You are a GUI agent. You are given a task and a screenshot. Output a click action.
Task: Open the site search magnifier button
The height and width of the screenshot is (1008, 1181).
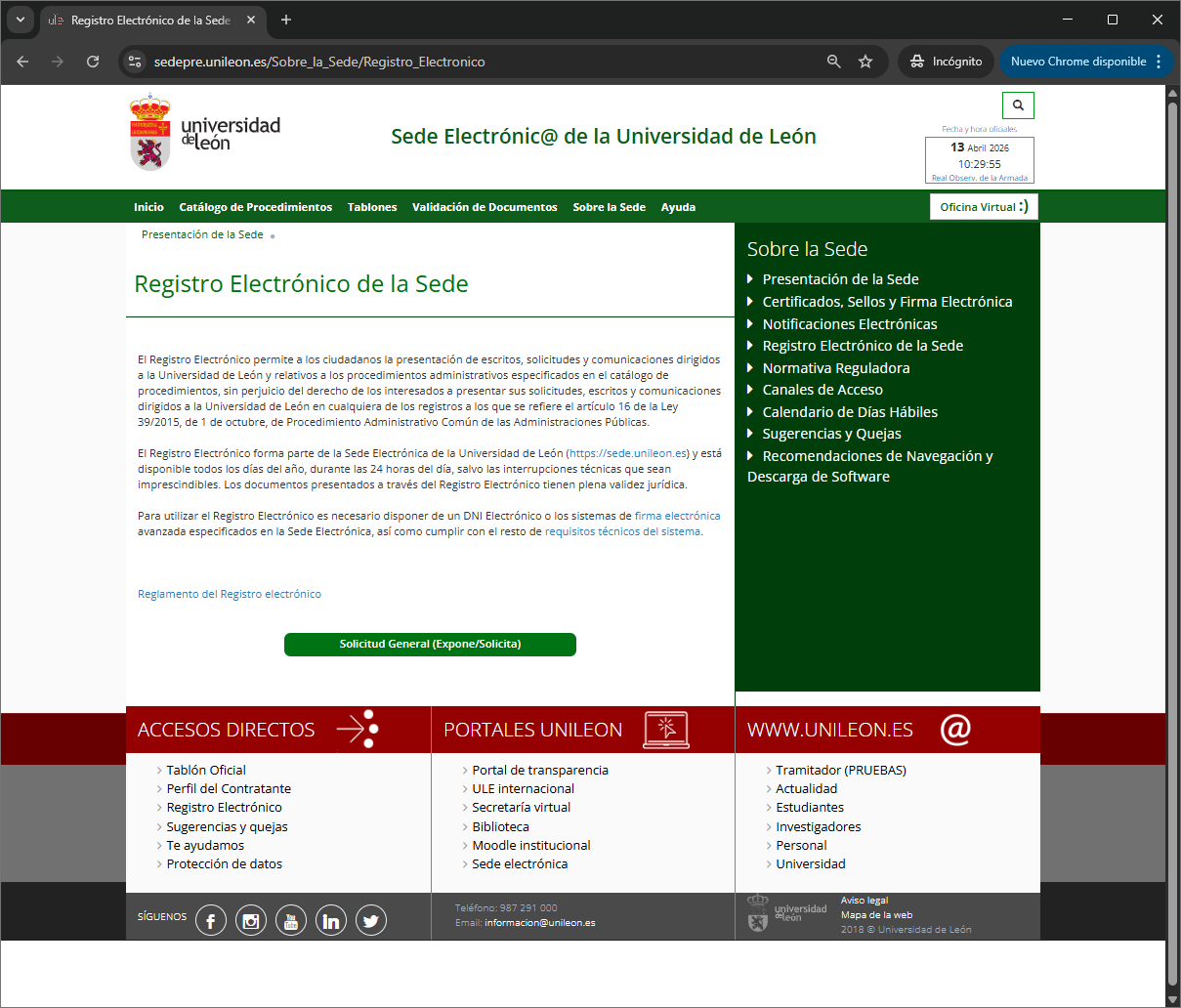coord(1018,105)
